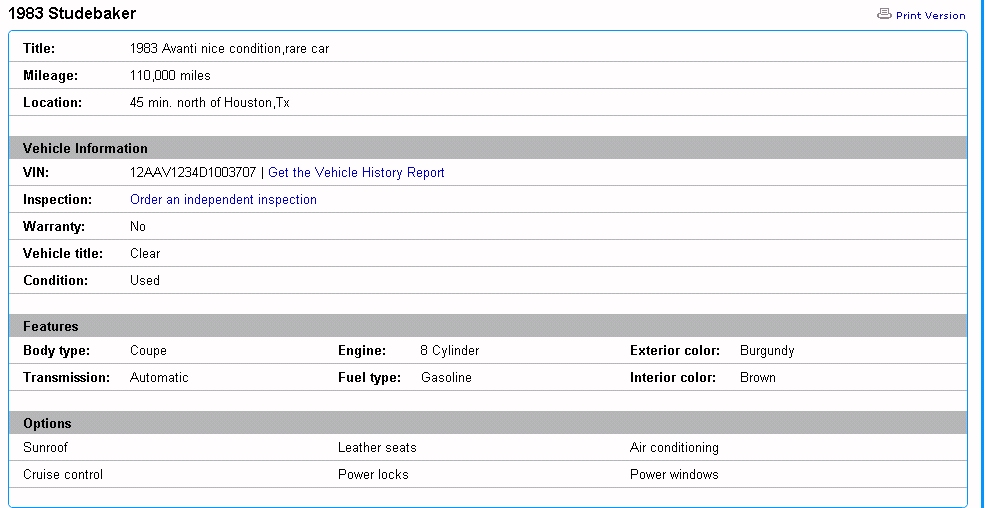Viewport: 986px width, 508px height.
Task: Click the Vehicle Information section header
Action: 85,148
